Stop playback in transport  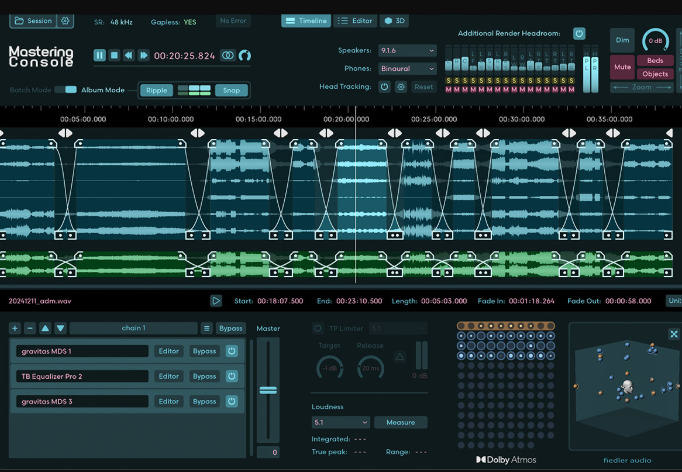114,55
